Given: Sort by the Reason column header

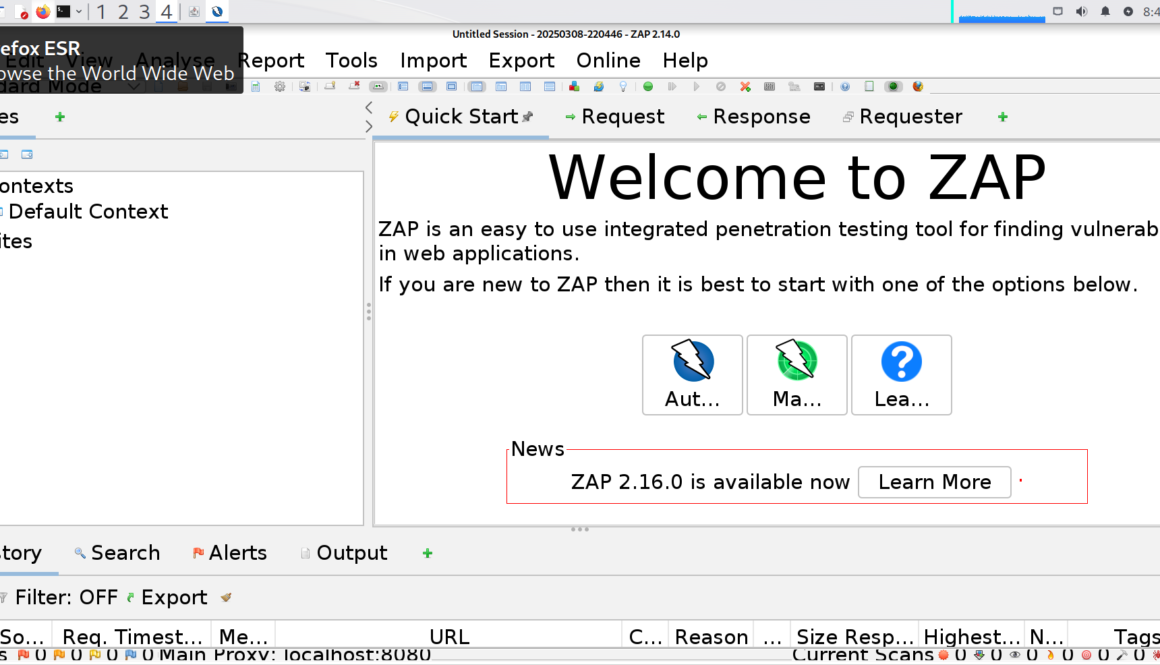Looking at the screenshot, I should pyautogui.click(x=711, y=637).
